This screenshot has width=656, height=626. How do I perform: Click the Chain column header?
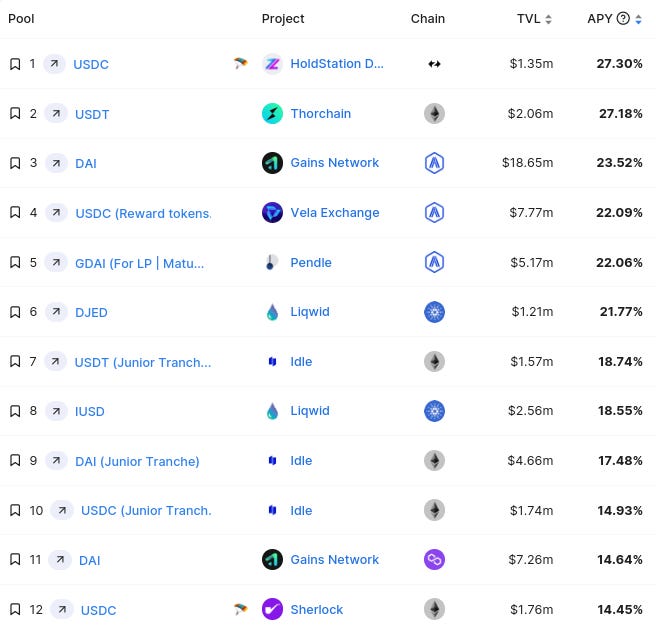tap(428, 18)
